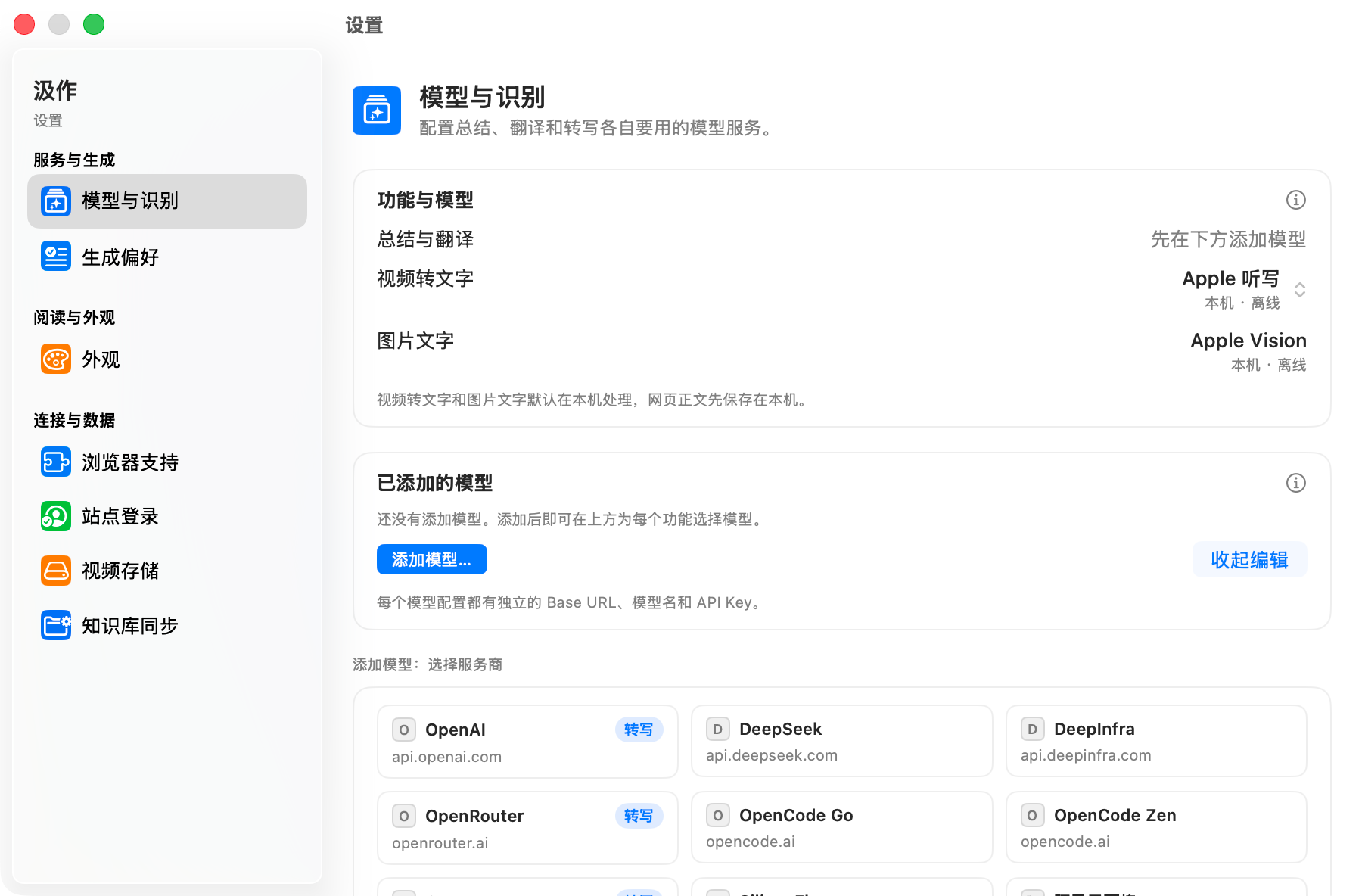This screenshot has height=896, width=1362.
Task: Click the 外观 palette icon
Action: coord(56,359)
